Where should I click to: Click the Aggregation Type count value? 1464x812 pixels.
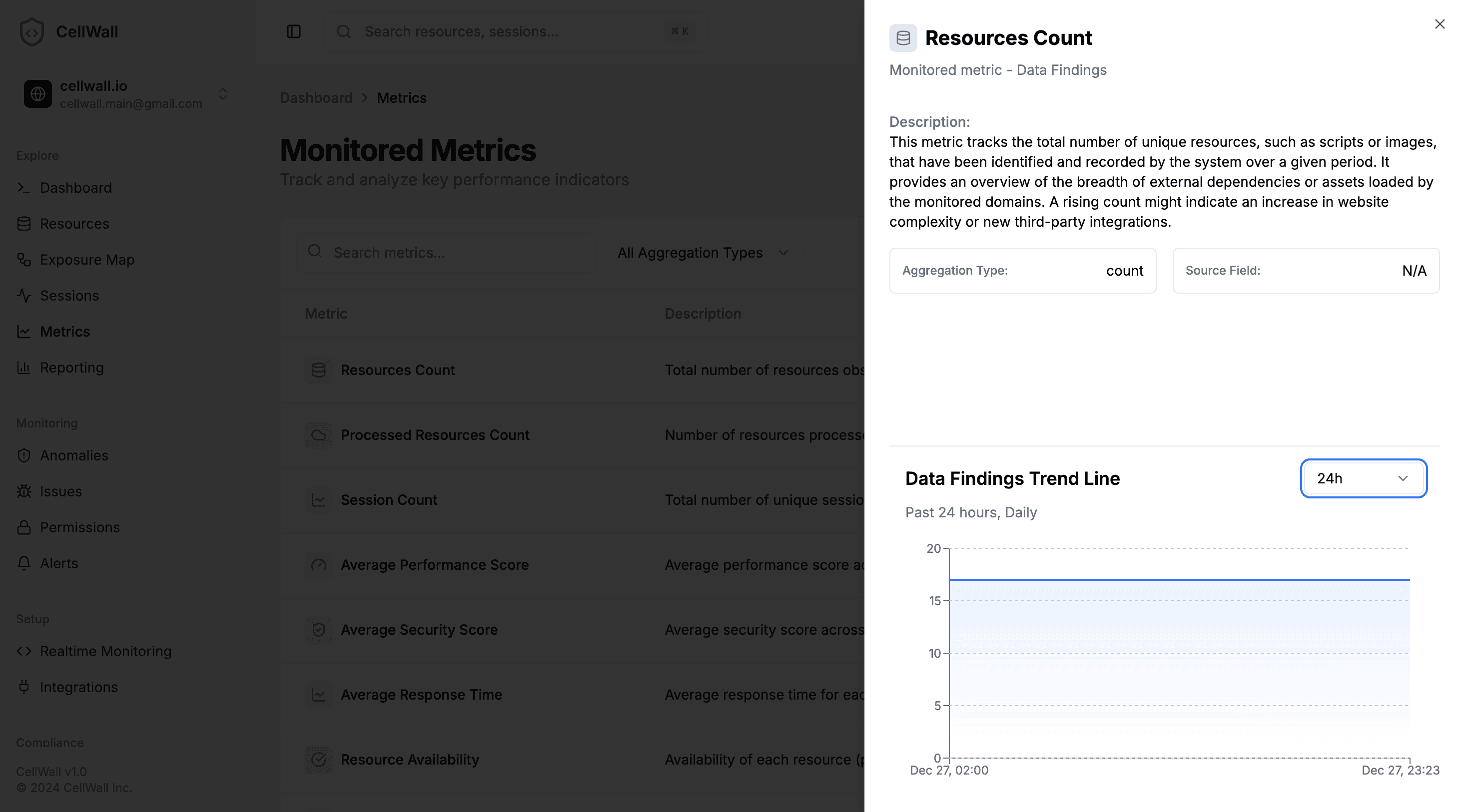(x=1124, y=271)
